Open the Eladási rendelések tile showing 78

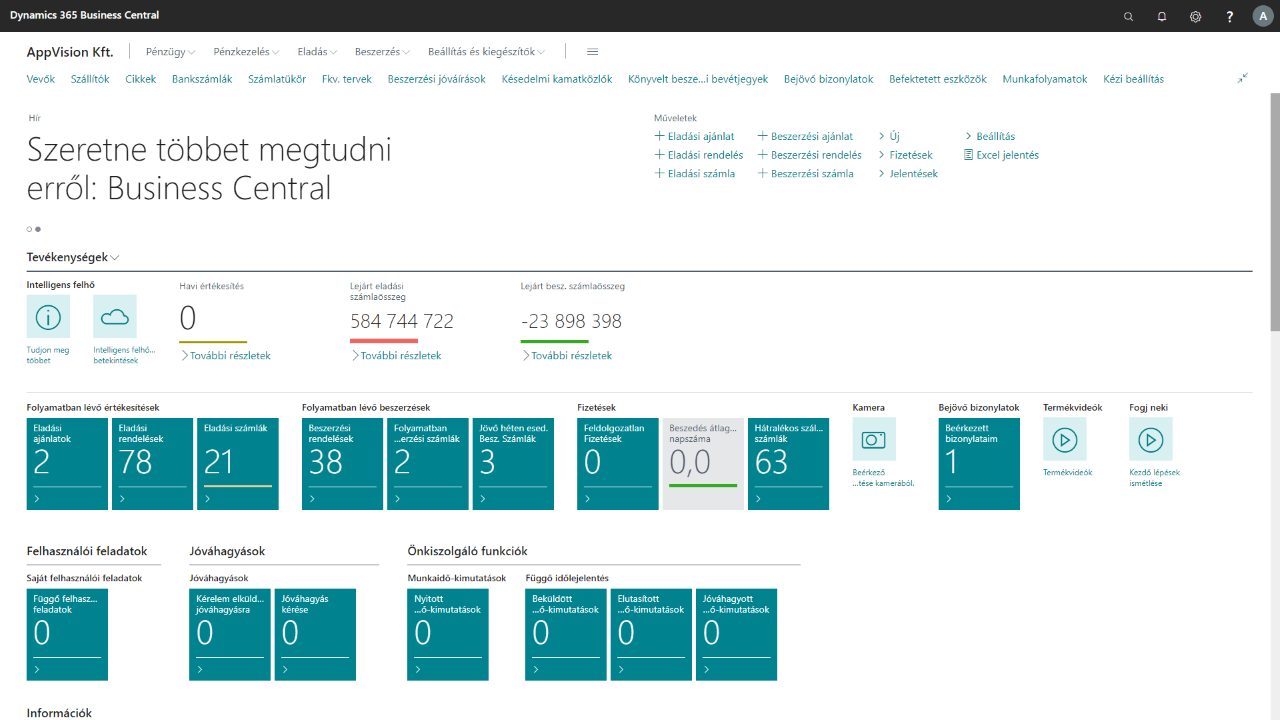pyautogui.click(x=153, y=464)
